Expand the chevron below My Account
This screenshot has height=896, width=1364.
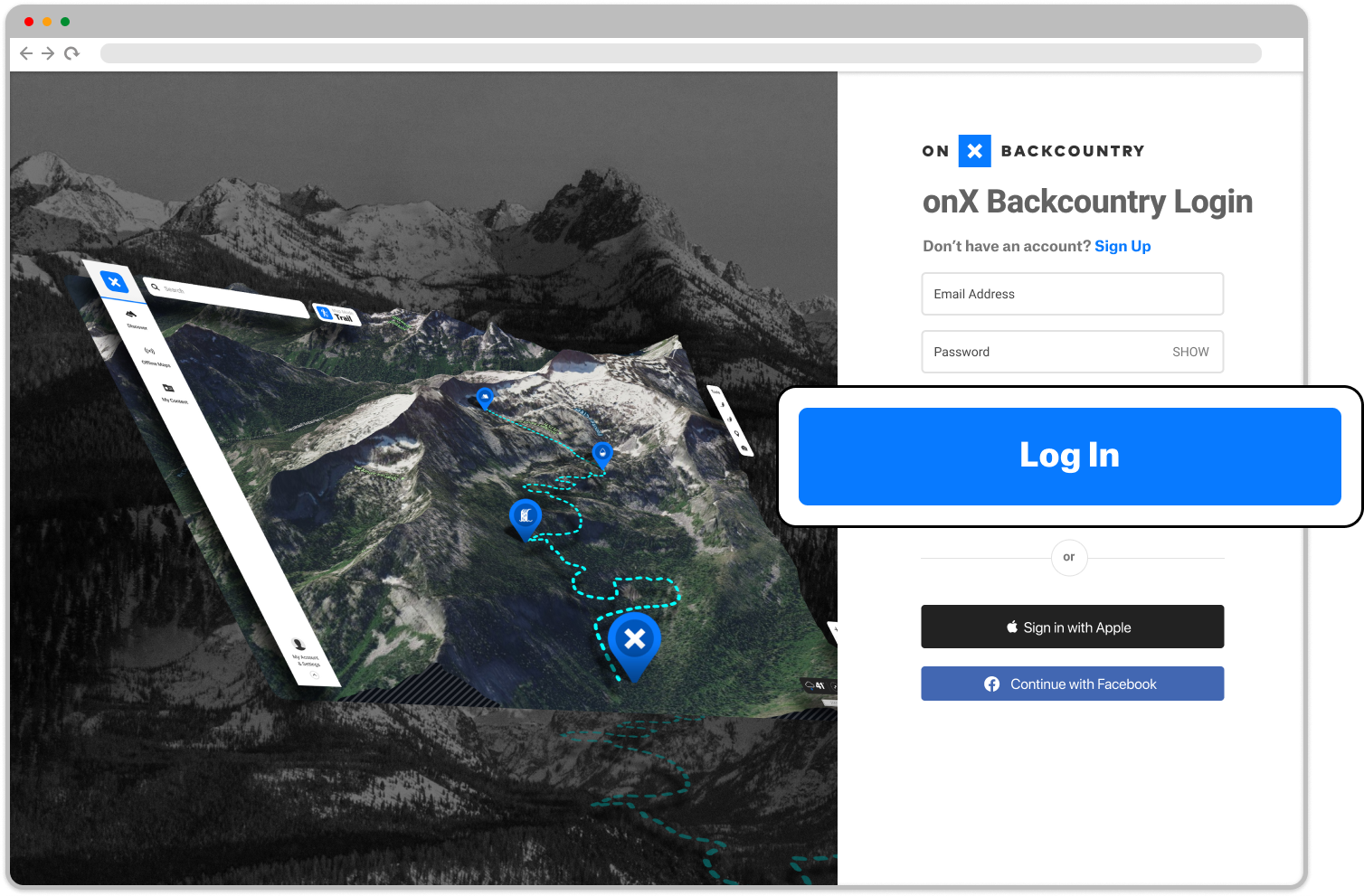pyautogui.click(x=315, y=675)
